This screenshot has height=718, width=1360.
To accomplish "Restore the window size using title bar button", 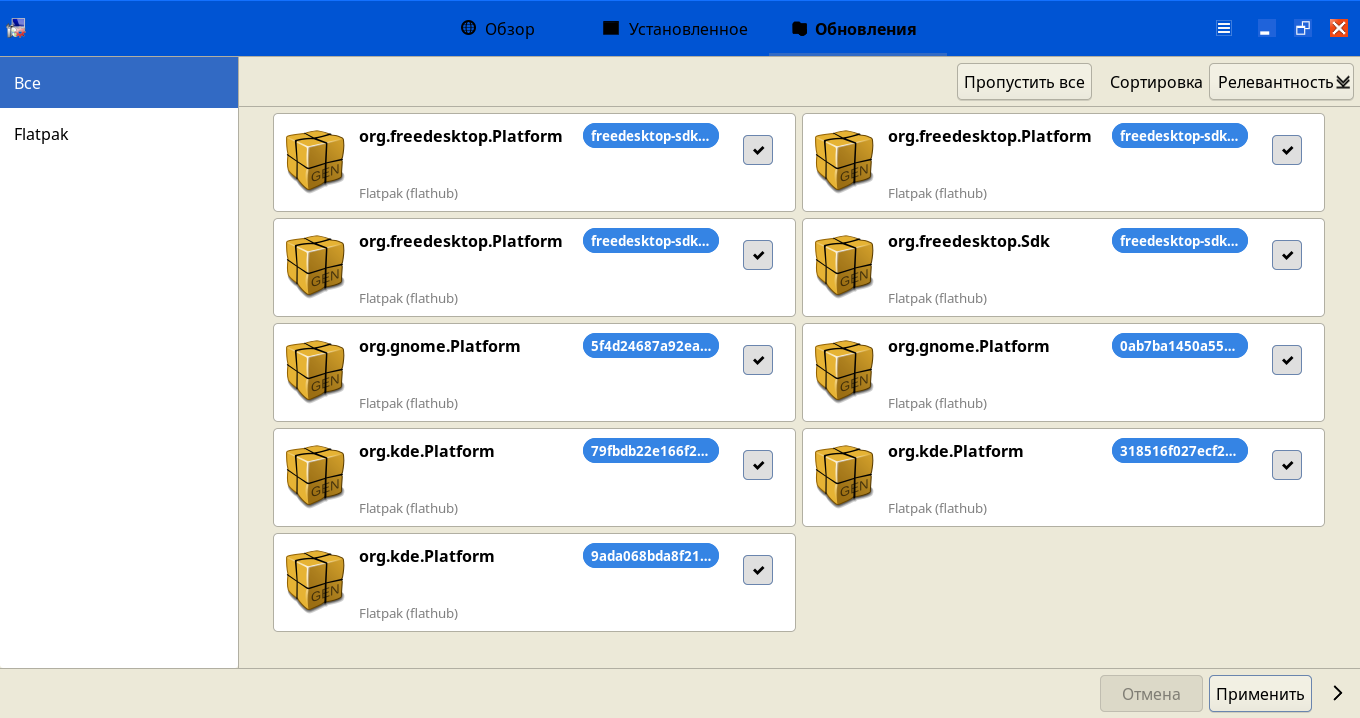I will click(1302, 29).
